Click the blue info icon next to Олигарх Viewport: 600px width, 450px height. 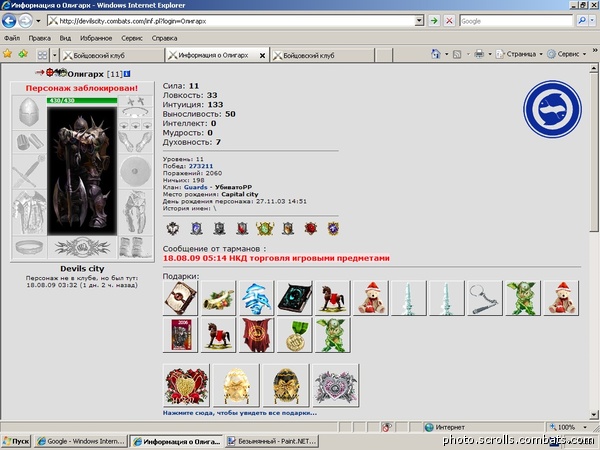point(127,74)
